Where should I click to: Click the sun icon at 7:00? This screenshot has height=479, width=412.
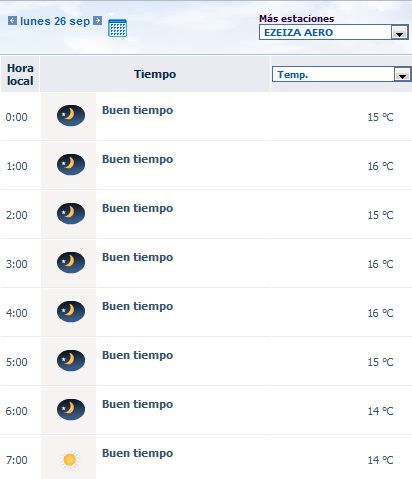point(70,460)
